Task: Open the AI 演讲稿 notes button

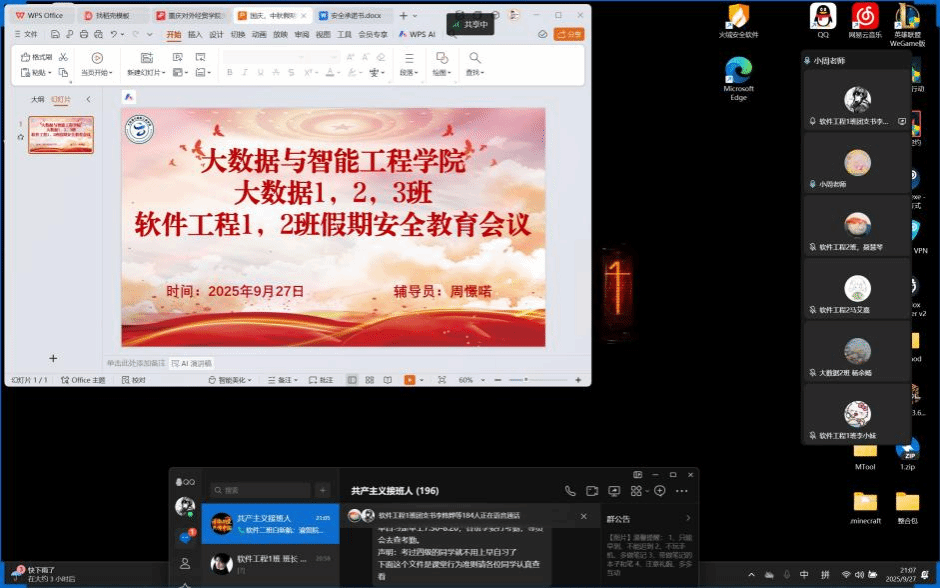Action: pos(191,363)
